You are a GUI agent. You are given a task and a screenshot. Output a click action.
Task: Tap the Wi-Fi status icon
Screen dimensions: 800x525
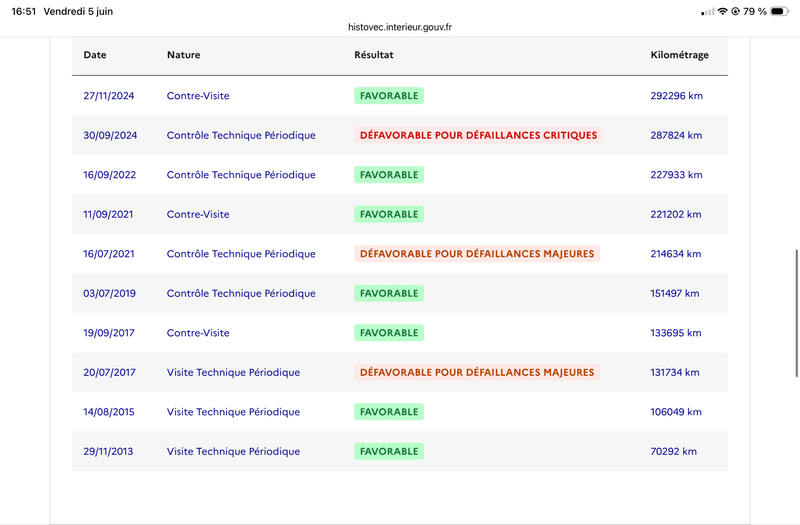(x=722, y=11)
